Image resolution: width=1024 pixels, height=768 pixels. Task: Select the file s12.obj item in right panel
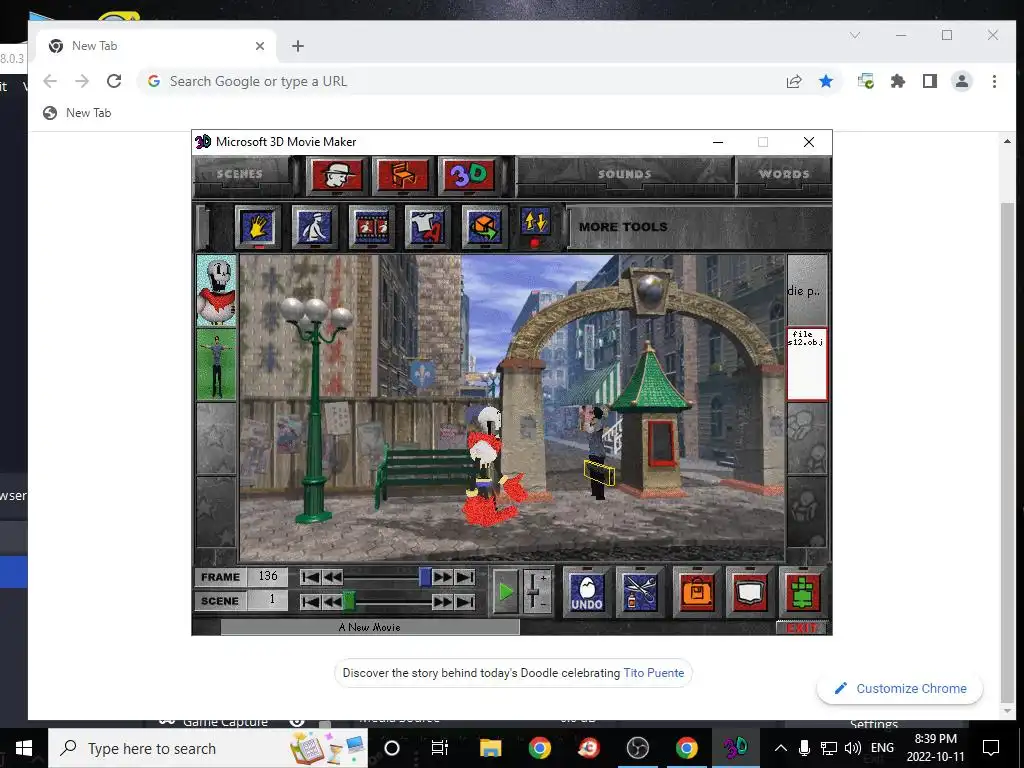tap(807, 364)
